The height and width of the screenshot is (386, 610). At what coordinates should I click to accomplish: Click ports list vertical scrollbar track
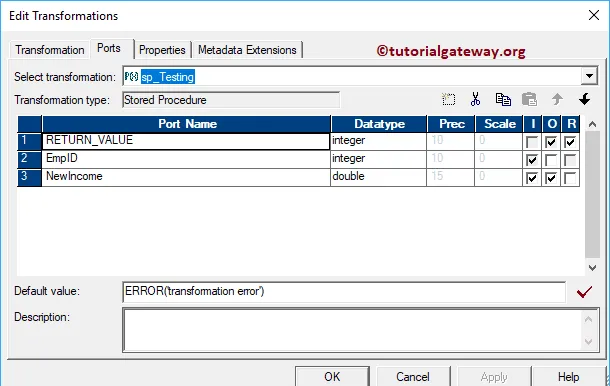pyautogui.click(x=592, y=195)
